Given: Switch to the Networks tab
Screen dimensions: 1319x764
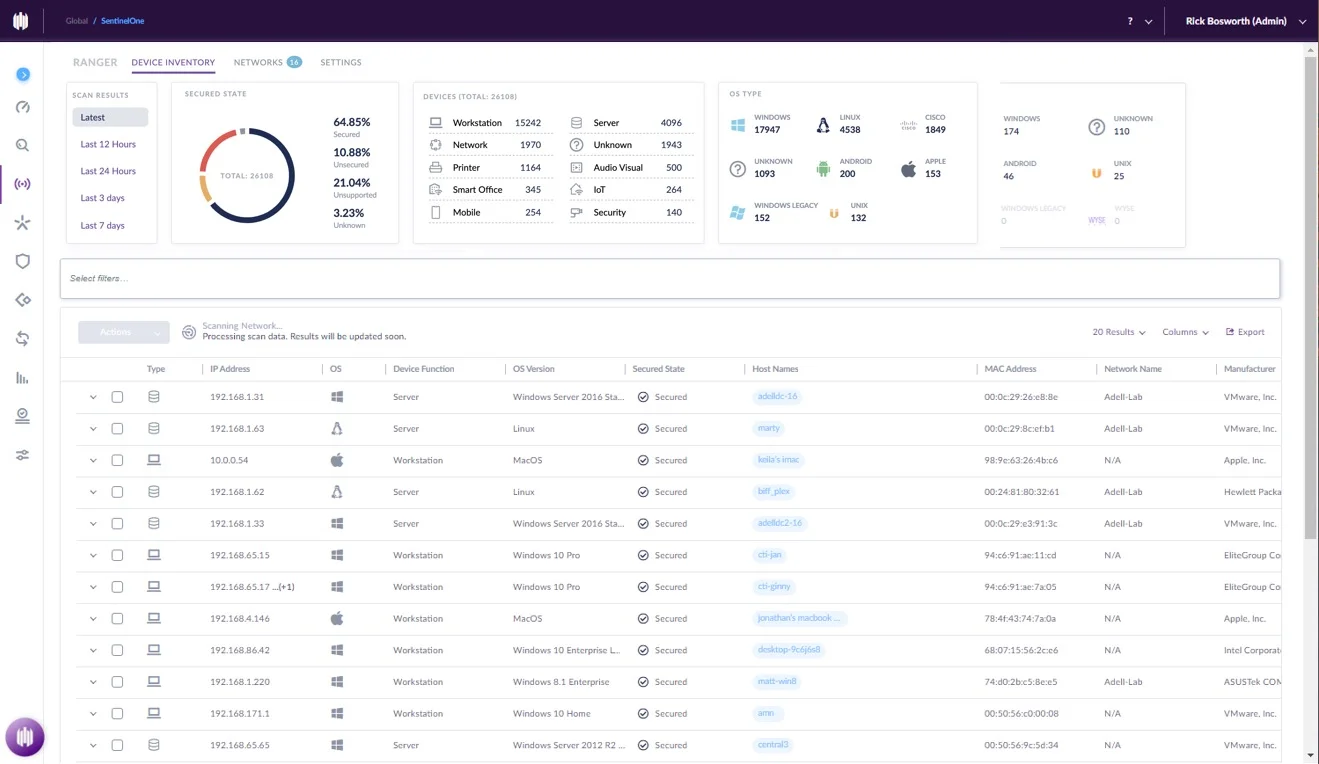Looking at the screenshot, I should point(258,62).
